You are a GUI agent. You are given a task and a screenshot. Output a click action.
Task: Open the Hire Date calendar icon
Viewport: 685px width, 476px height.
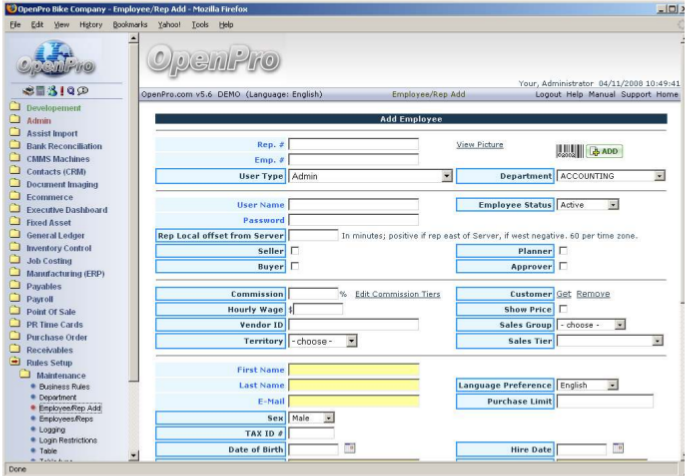(618, 448)
